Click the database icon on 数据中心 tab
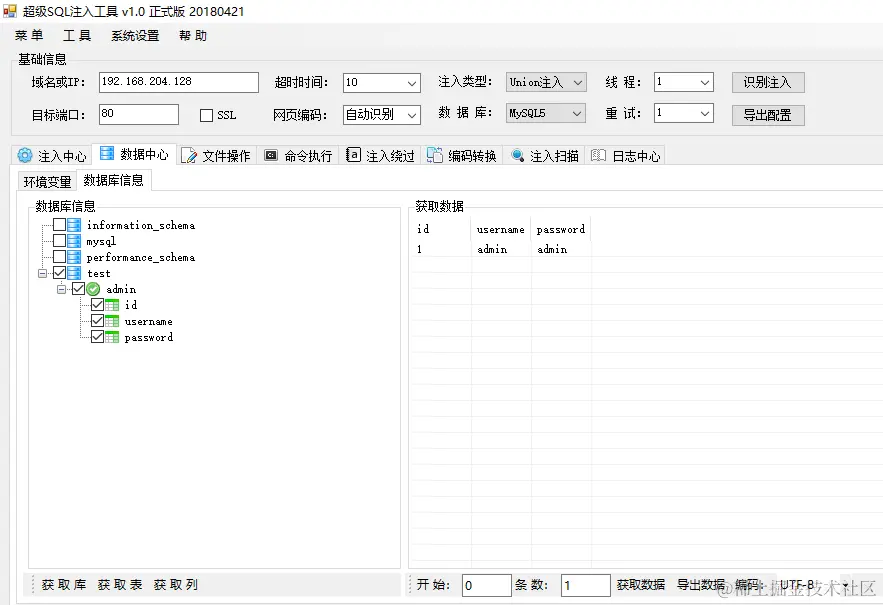The height and width of the screenshot is (605, 883). click(107, 153)
